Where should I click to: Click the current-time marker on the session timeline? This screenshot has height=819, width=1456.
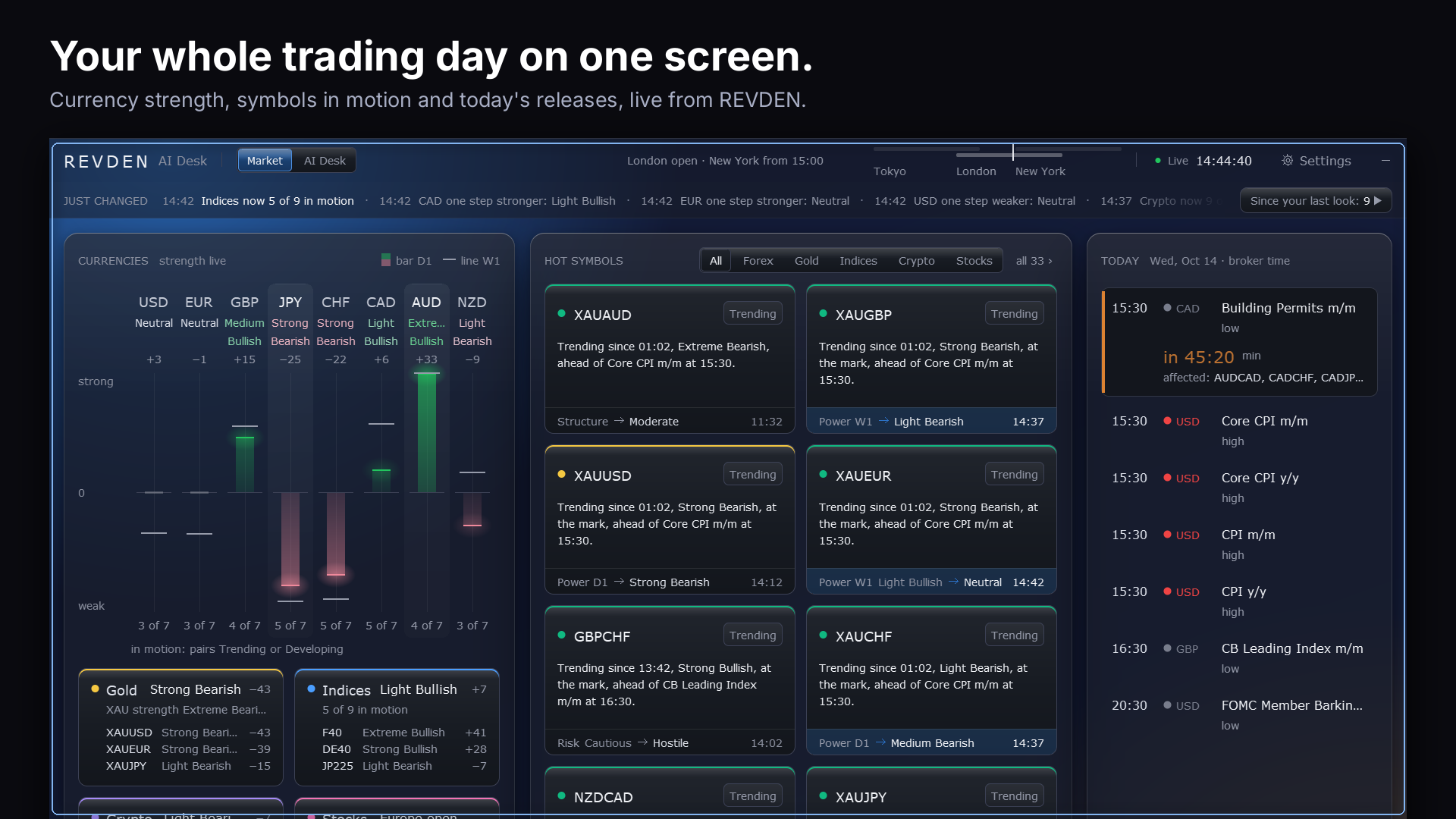coord(1013,152)
